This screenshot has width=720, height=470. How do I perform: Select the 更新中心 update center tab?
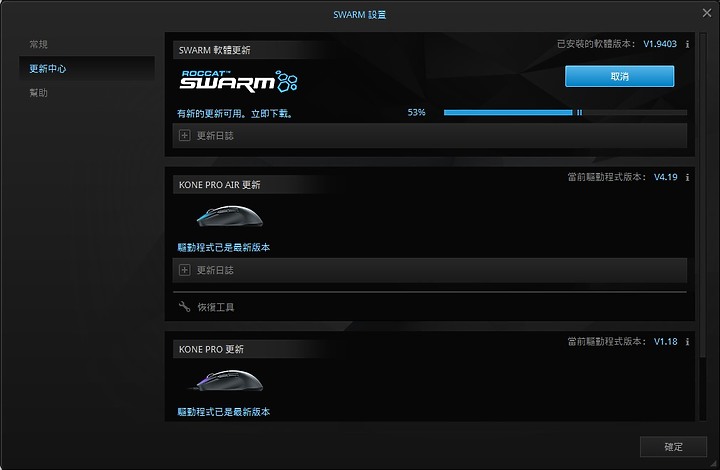87,68
